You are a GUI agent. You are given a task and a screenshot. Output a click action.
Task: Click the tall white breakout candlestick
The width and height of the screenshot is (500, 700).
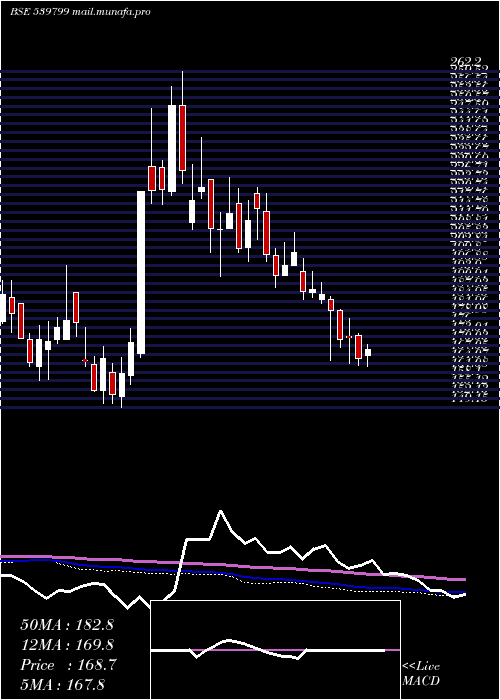[141, 272]
